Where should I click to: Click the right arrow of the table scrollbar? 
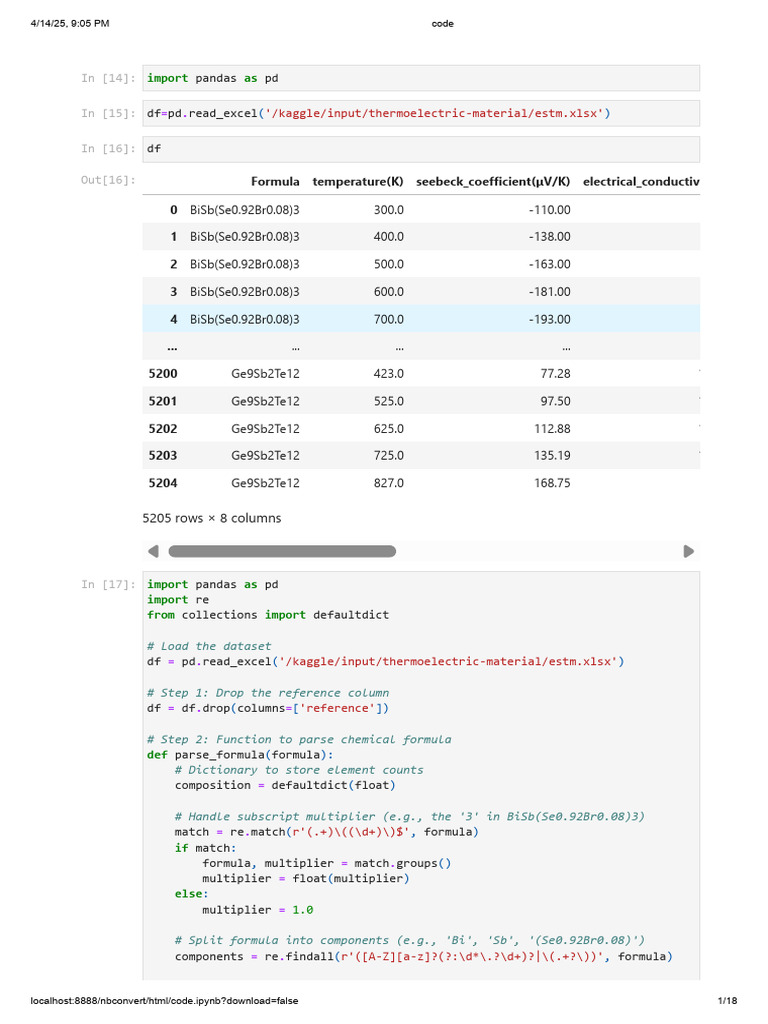(x=688, y=551)
